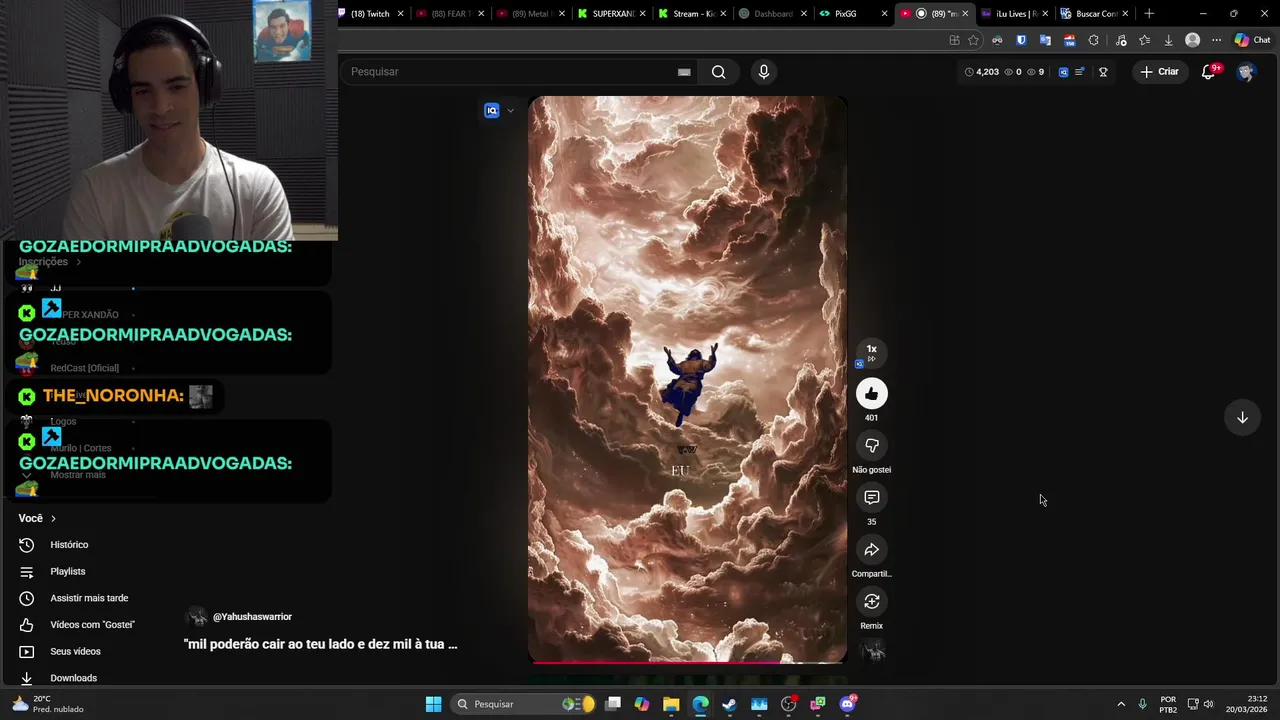Click the vidIQ list icon beside stats

1079,72
